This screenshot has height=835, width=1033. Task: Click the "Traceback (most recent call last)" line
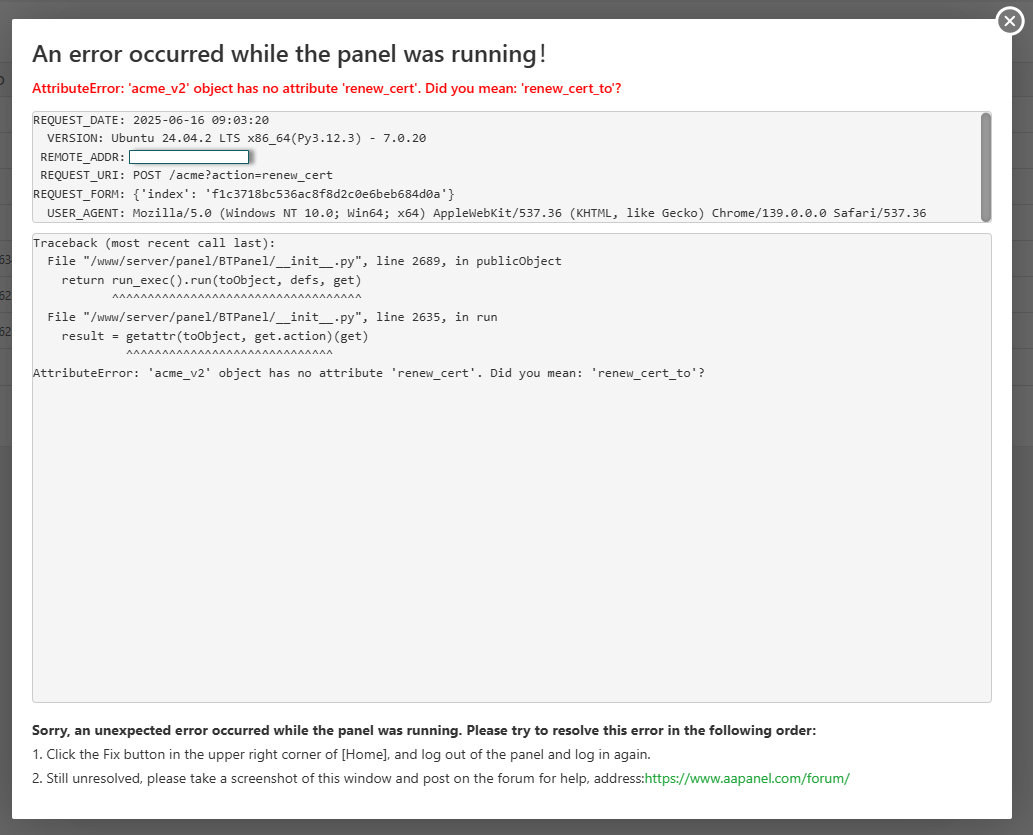[153, 243]
